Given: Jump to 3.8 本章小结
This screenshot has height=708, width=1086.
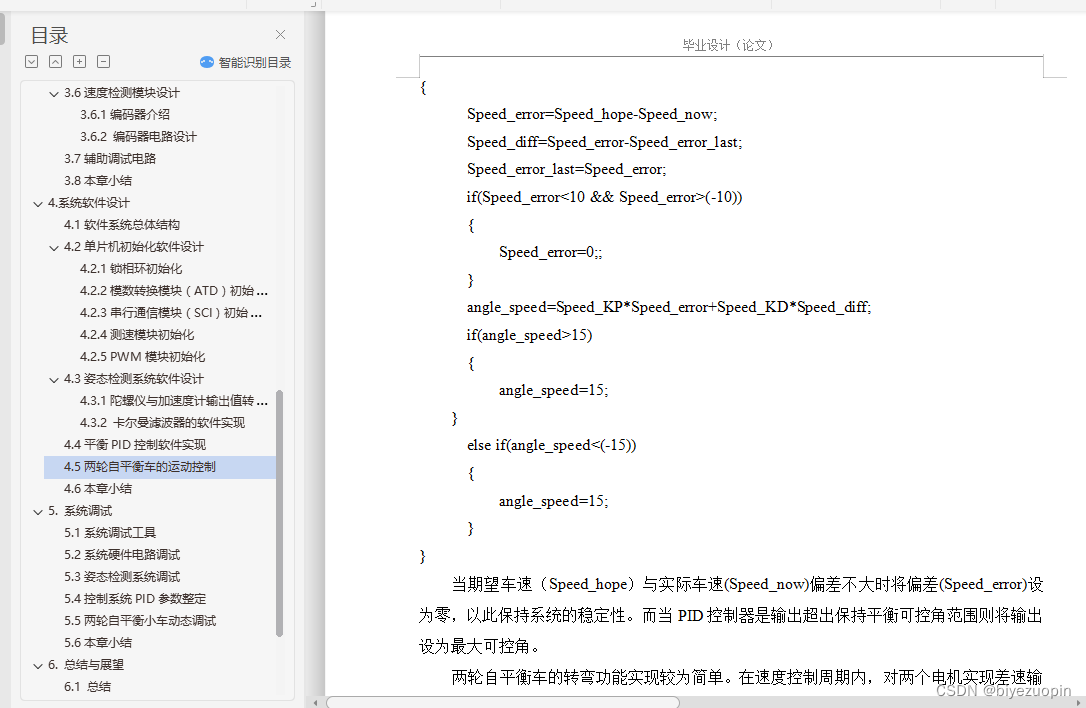Looking at the screenshot, I should [98, 181].
